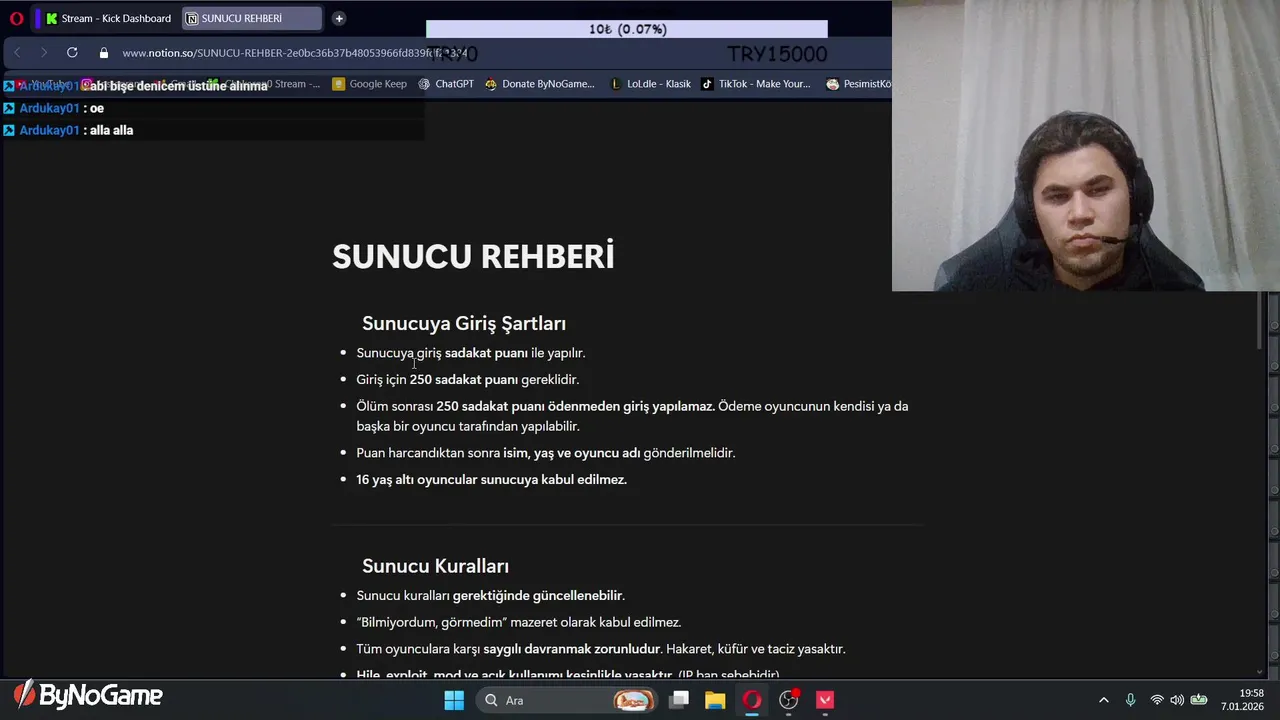Click the 'Tüm oyunculara karşı saygılı' bullet line

(601, 649)
